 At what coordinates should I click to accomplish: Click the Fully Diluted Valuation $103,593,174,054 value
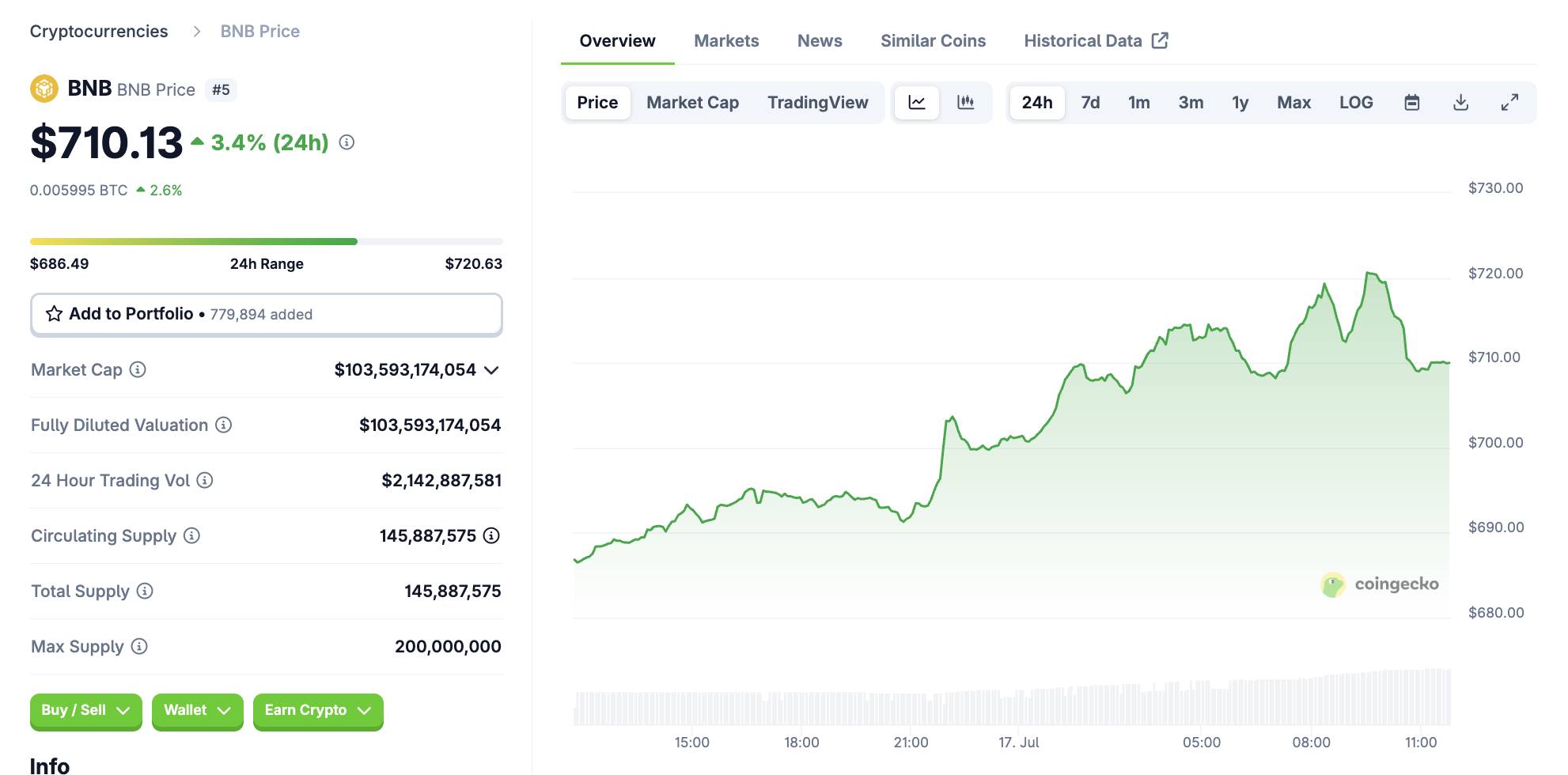pos(430,425)
